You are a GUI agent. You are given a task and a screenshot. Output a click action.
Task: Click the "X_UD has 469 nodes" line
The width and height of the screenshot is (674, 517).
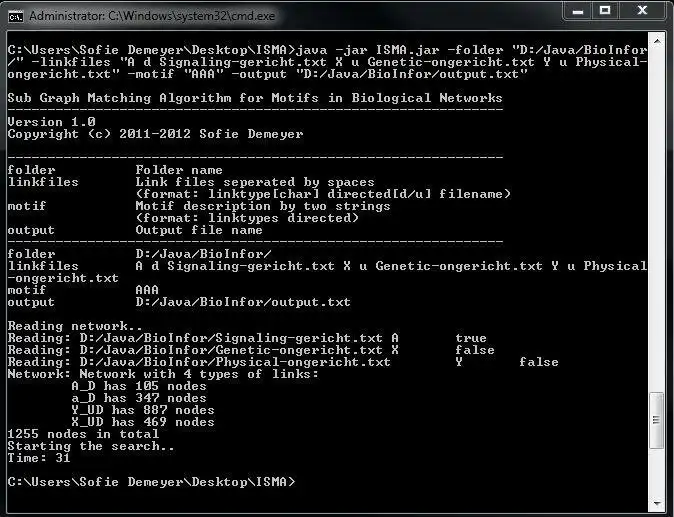point(143,422)
